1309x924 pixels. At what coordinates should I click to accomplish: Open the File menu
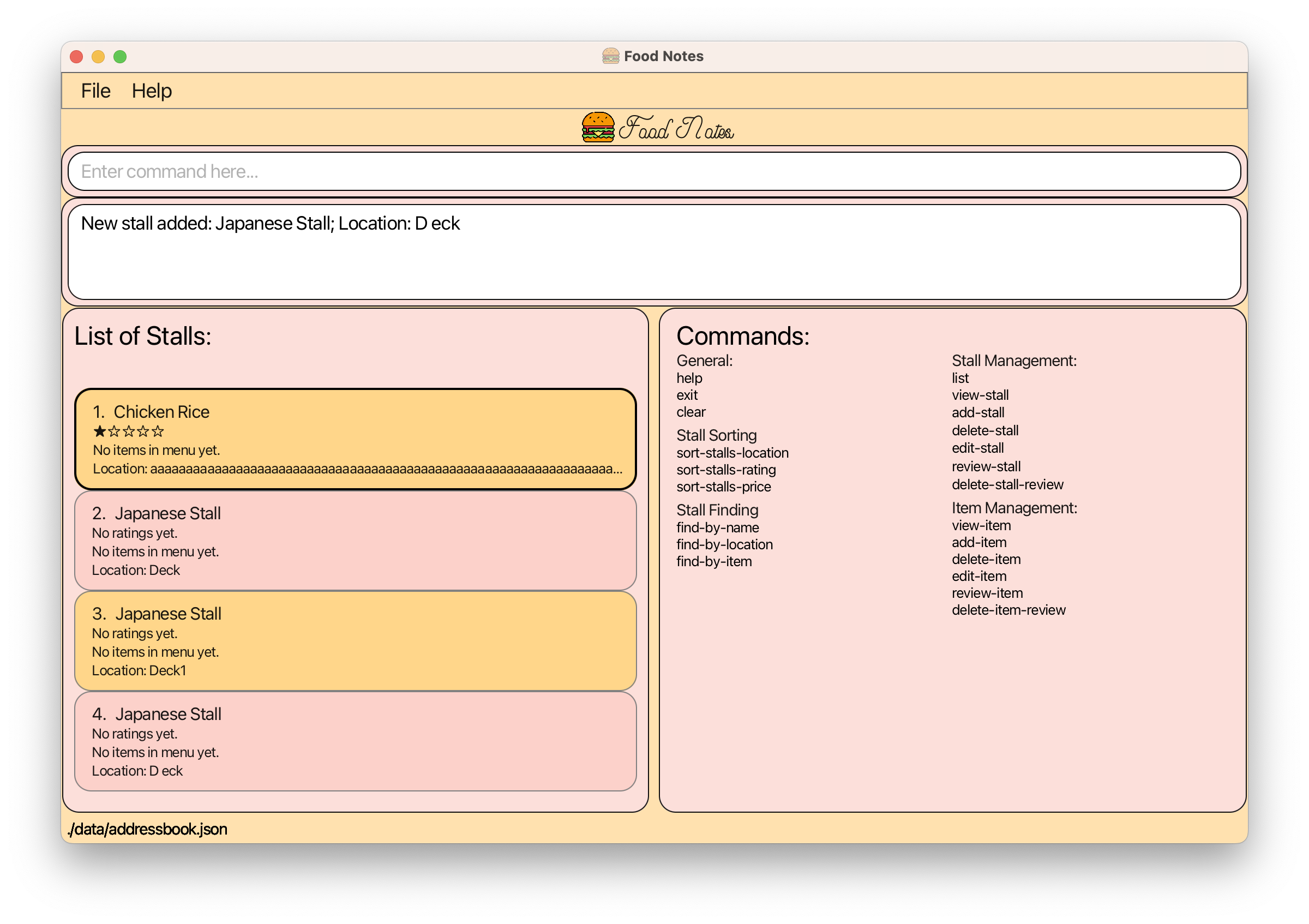click(95, 91)
